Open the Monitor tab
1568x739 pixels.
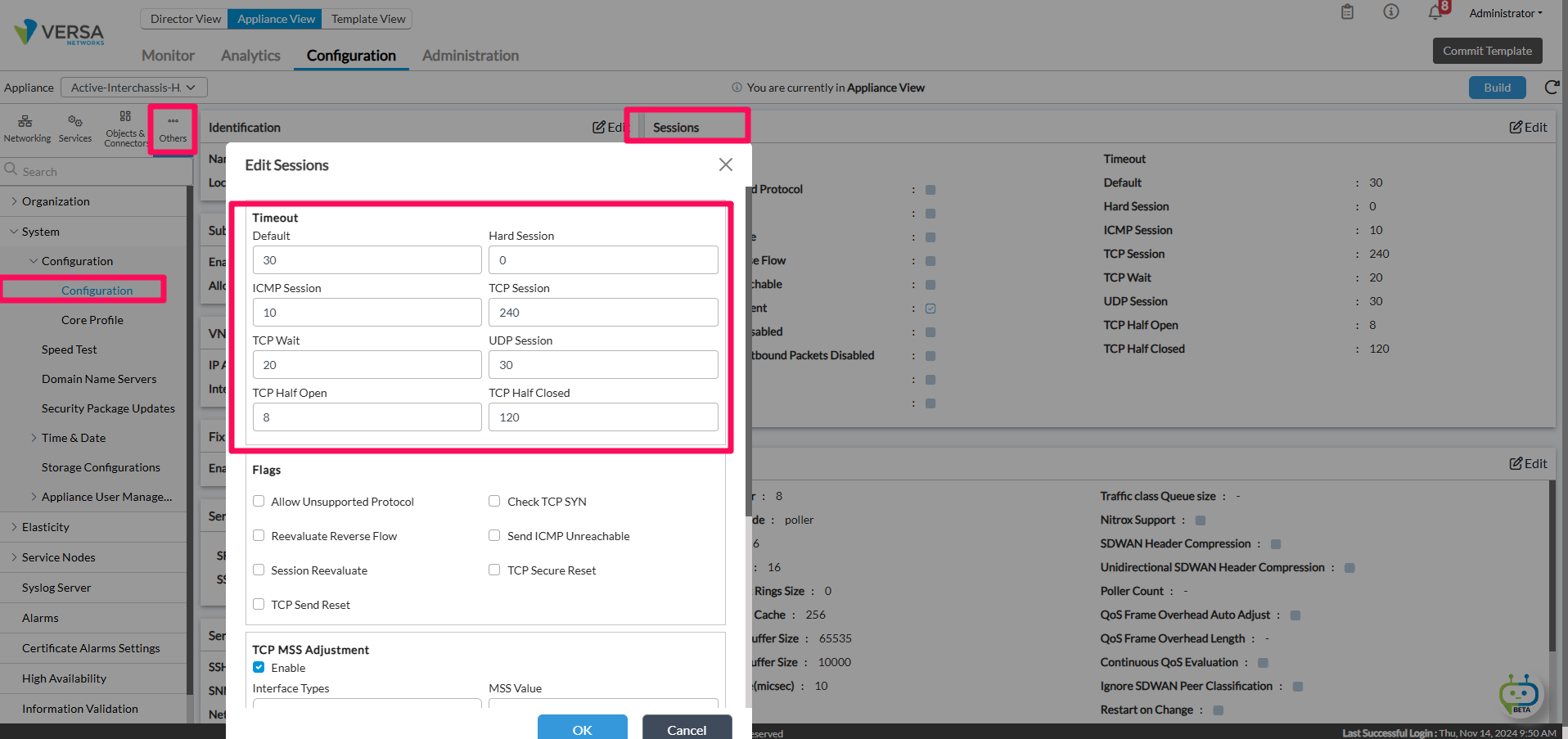(168, 55)
